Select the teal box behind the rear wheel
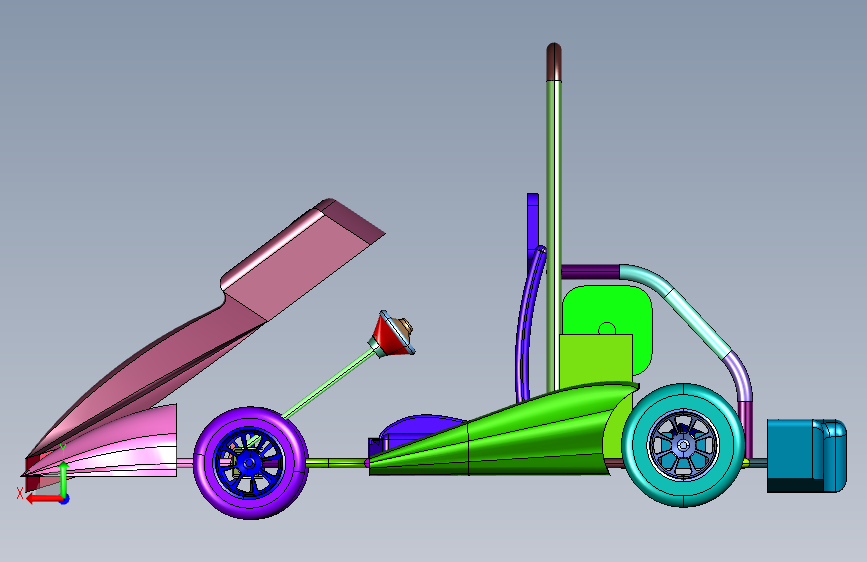867x562 pixels. tap(806, 456)
